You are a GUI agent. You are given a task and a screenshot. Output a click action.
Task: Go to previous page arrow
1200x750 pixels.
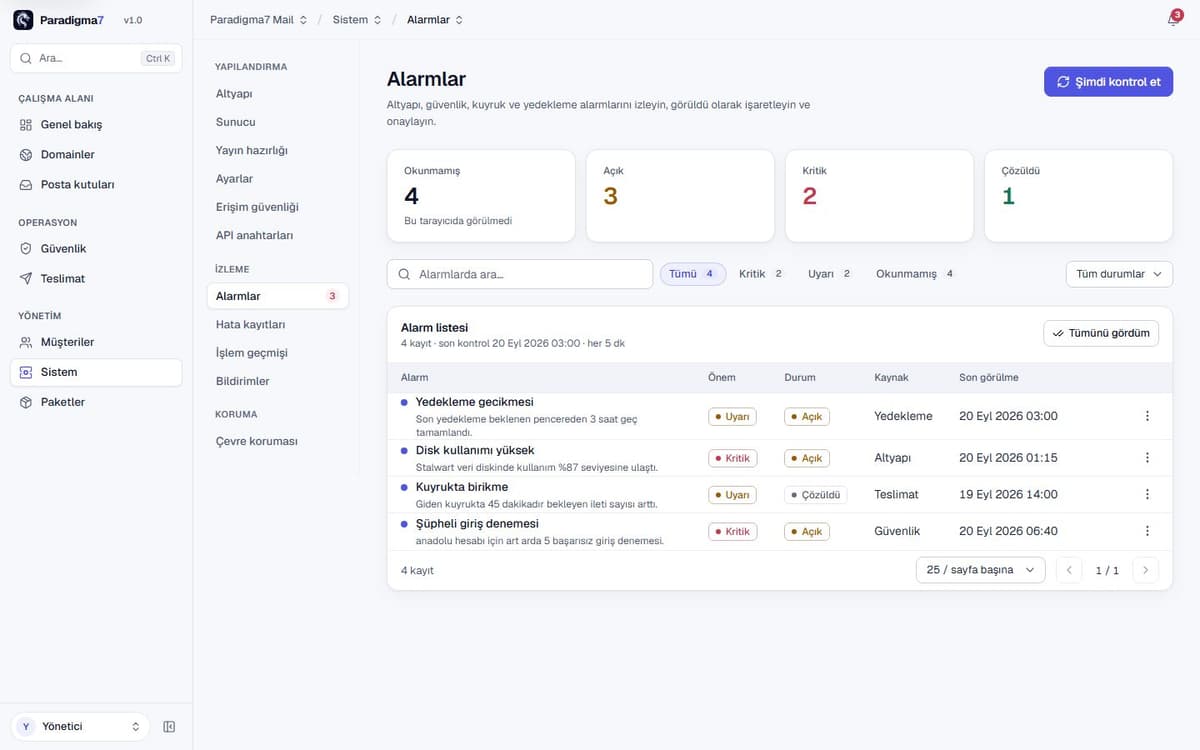(1069, 570)
